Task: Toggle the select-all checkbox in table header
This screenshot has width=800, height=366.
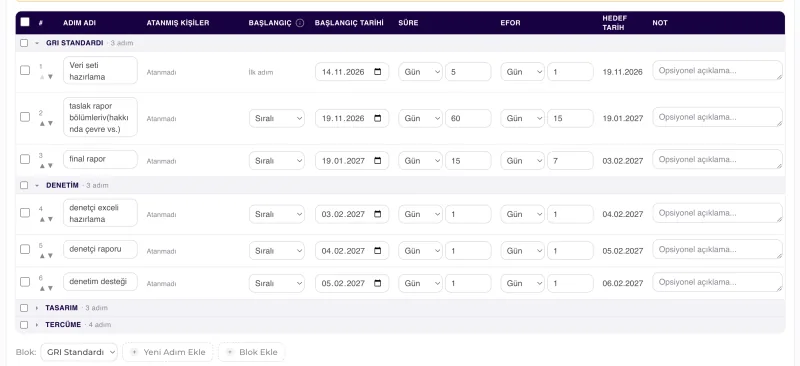Action: point(25,22)
